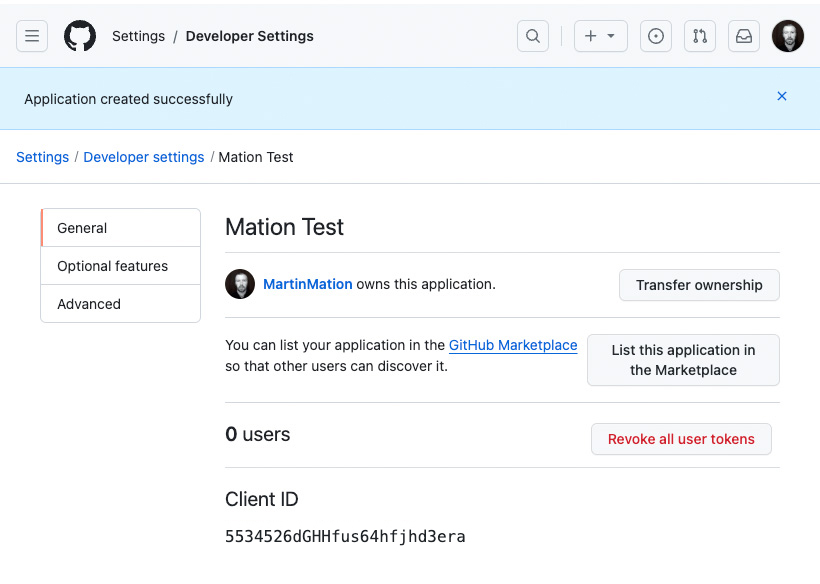Click 'Mation Test' in the breadcrumb

pos(256,157)
